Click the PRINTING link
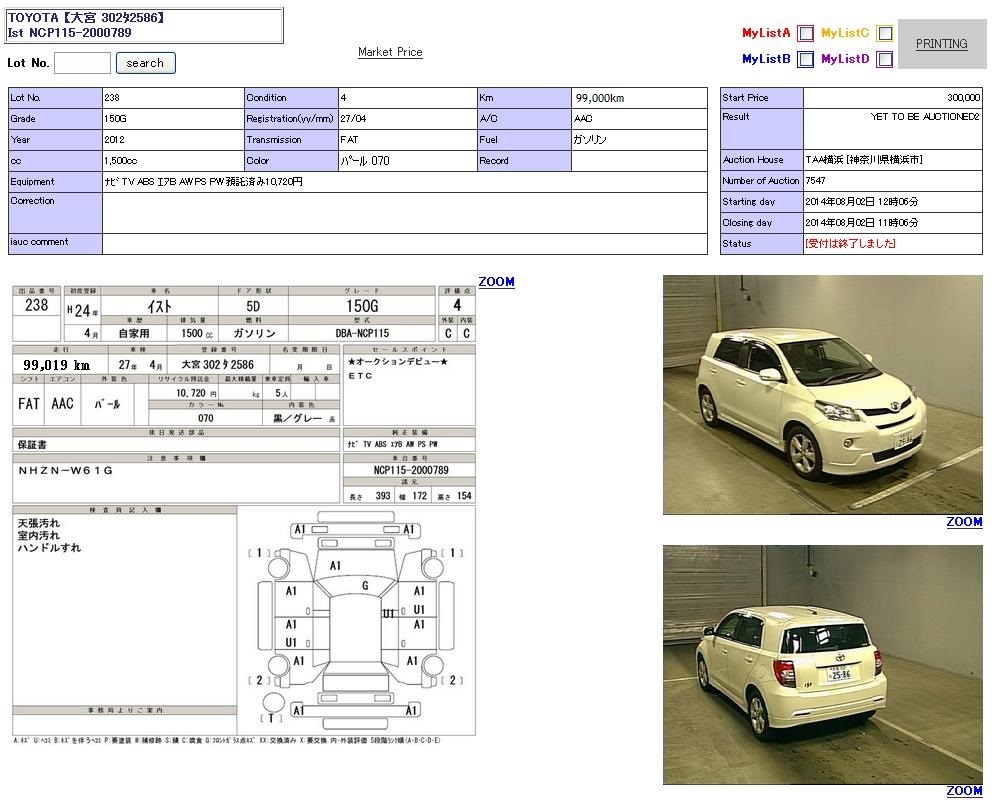 (x=941, y=44)
